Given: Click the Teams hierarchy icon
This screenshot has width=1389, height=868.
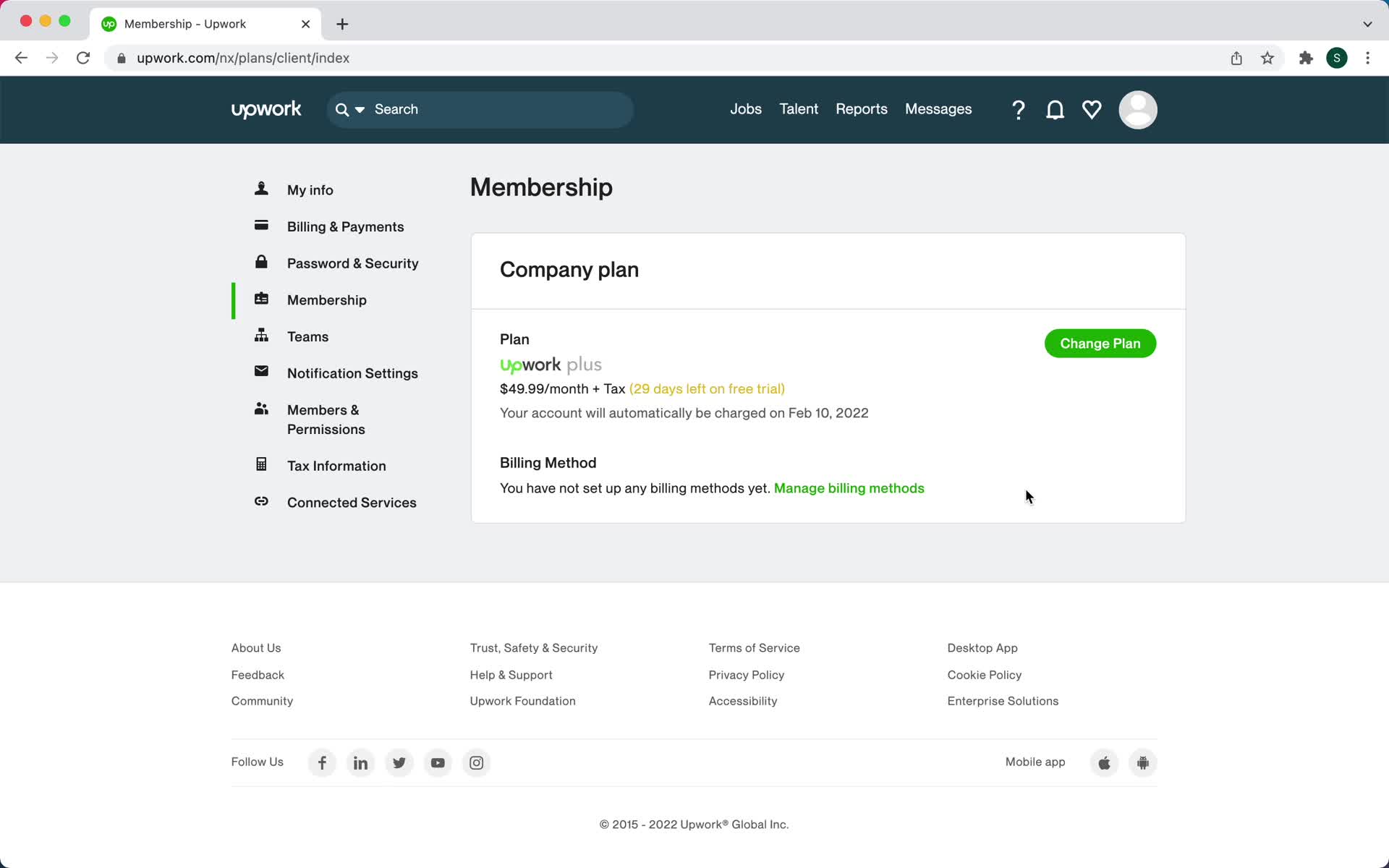Looking at the screenshot, I should point(261,336).
